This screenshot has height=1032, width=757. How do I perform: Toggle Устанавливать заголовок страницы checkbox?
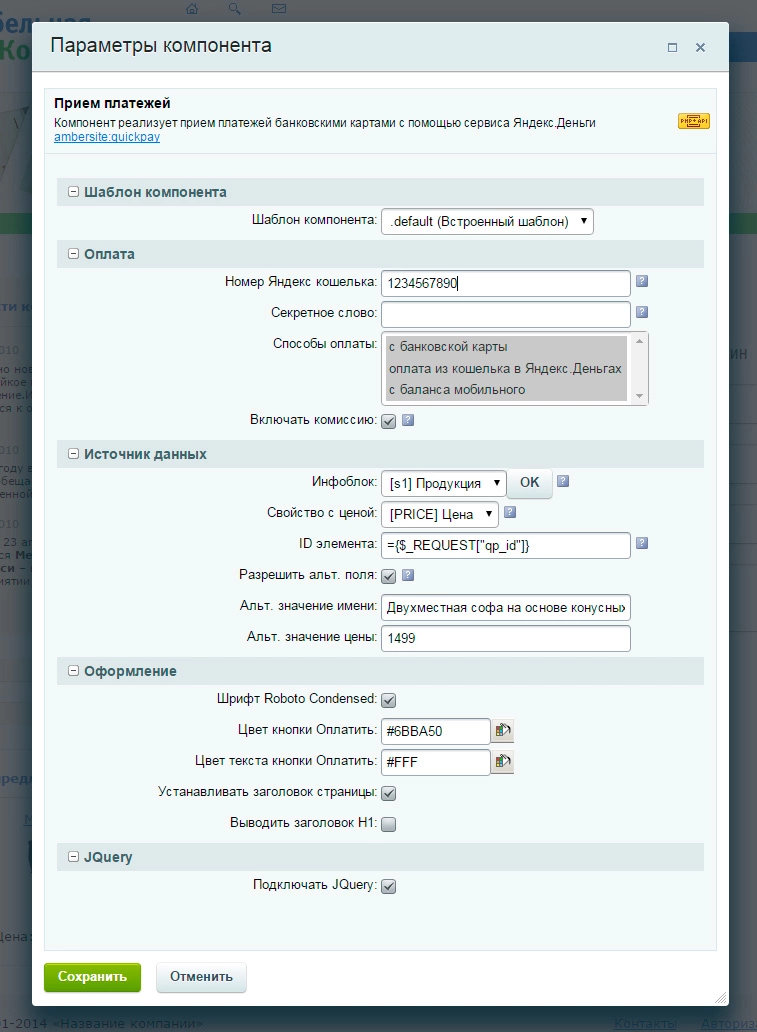point(389,793)
